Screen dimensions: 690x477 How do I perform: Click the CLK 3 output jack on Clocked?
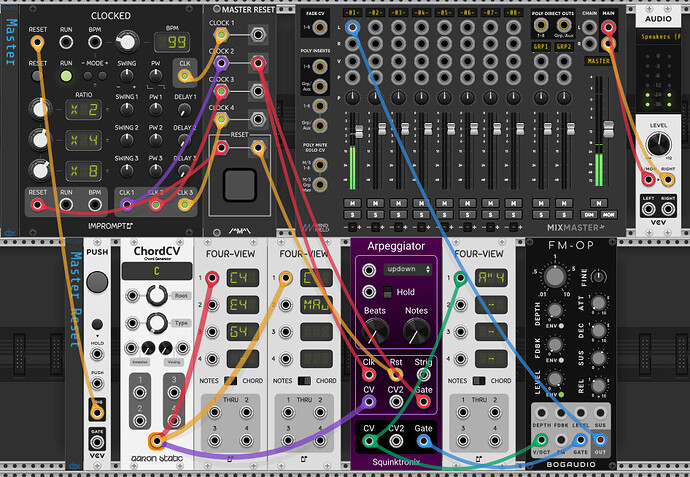tap(185, 204)
